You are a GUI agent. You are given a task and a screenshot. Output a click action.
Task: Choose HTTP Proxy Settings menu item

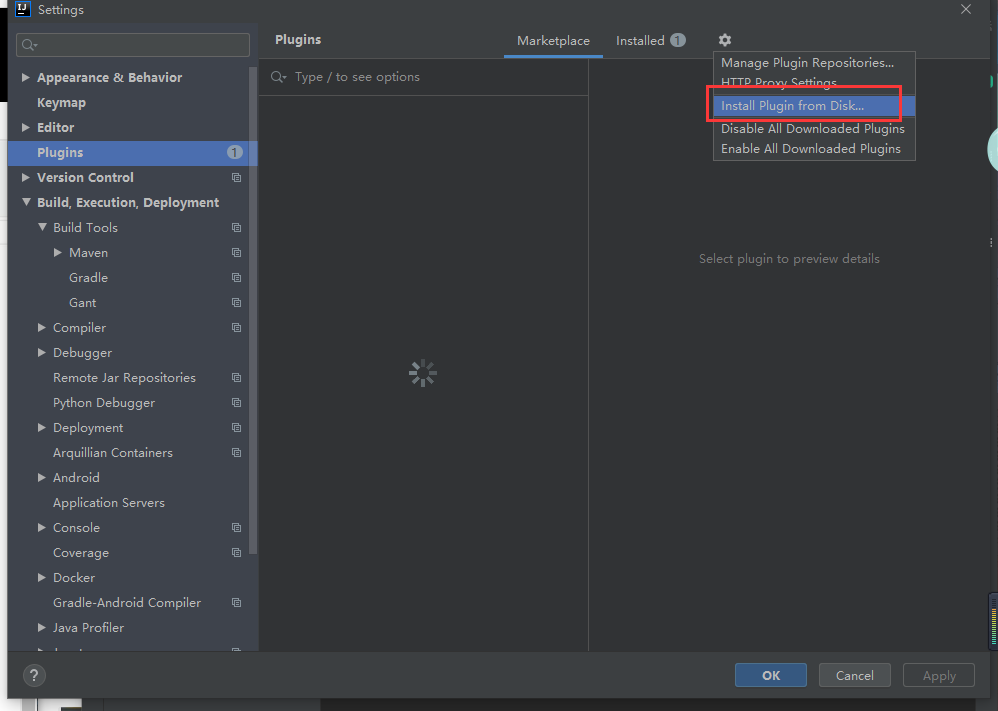click(x=813, y=83)
